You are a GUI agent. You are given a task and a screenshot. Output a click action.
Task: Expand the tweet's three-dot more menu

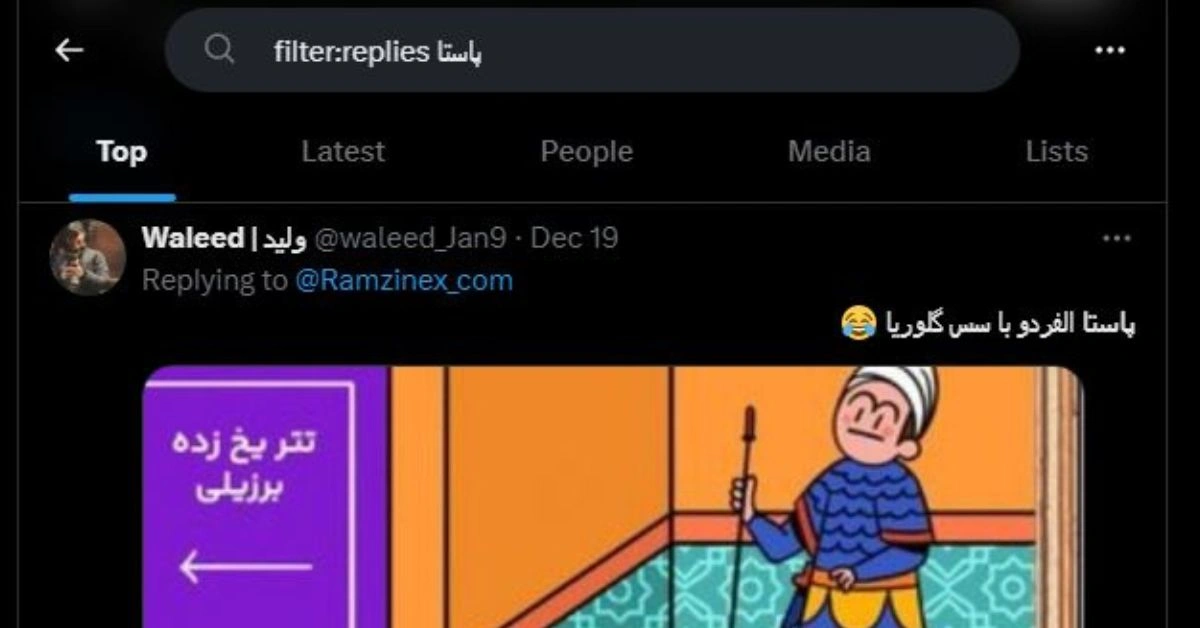[x=1116, y=239]
